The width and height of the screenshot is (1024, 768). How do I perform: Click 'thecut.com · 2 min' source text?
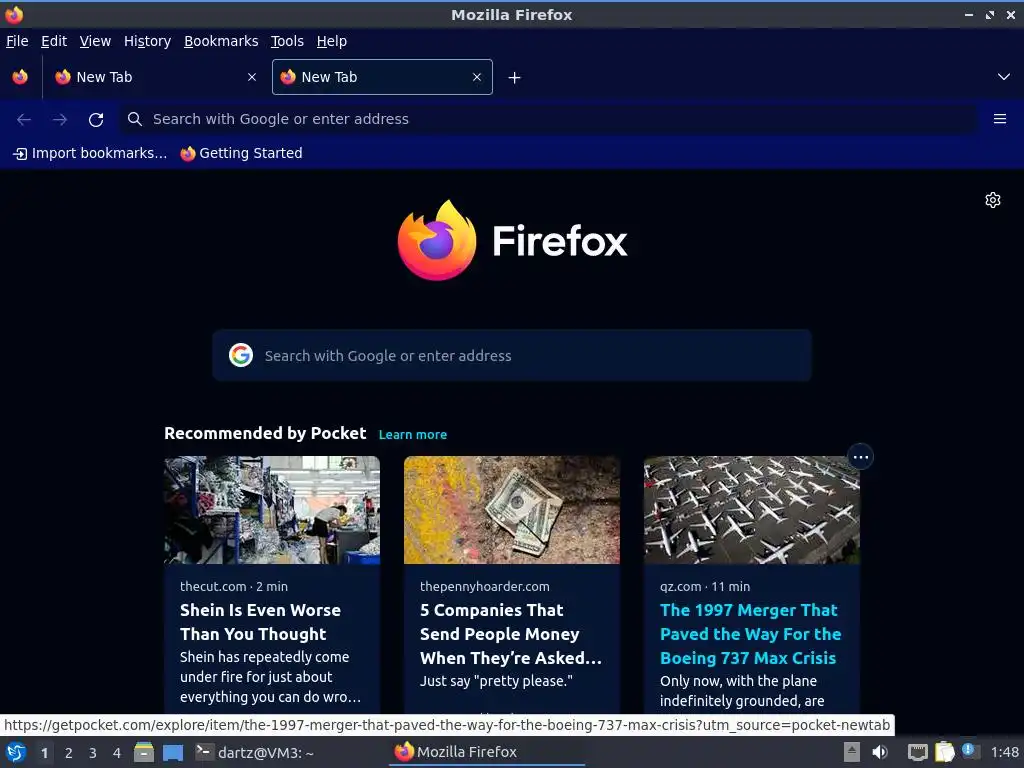[234, 586]
